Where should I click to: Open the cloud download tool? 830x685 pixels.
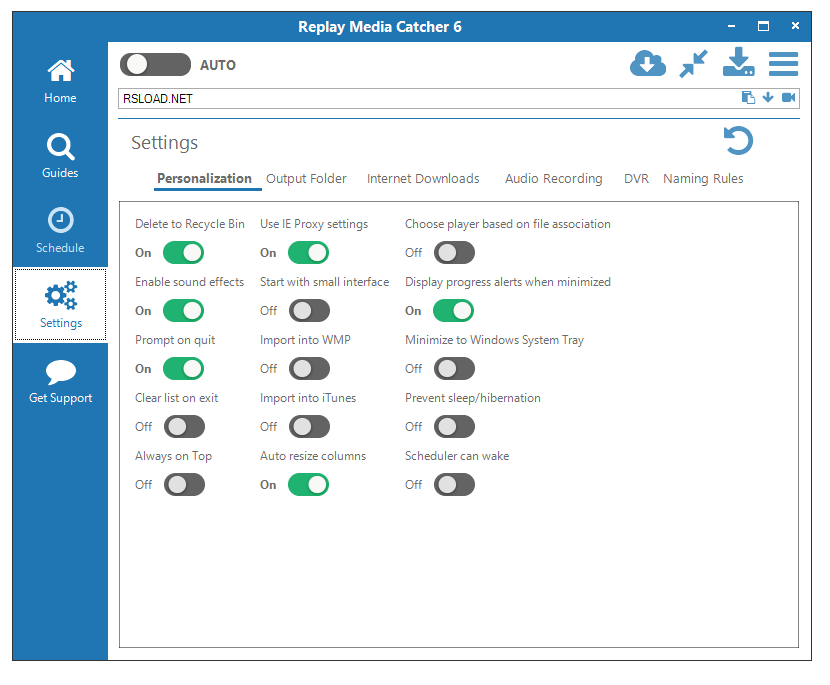[x=648, y=63]
